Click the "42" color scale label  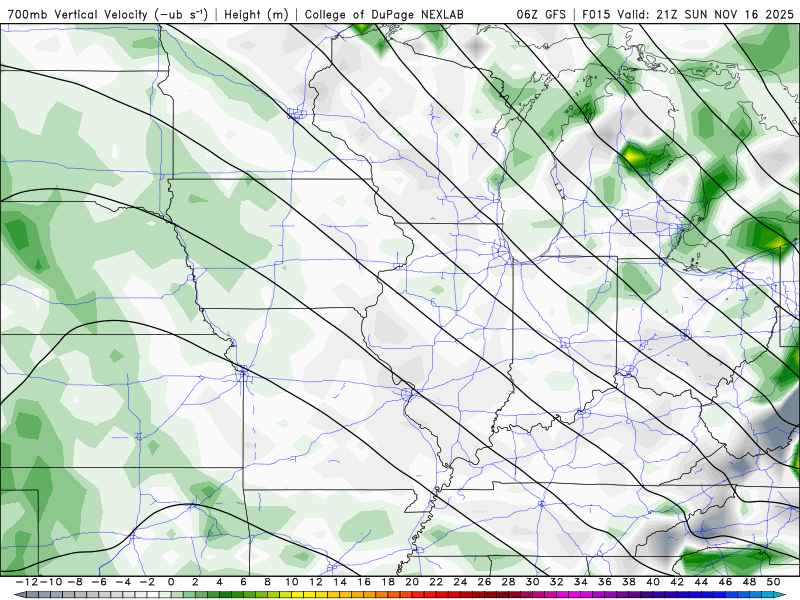[x=677, y=582]
